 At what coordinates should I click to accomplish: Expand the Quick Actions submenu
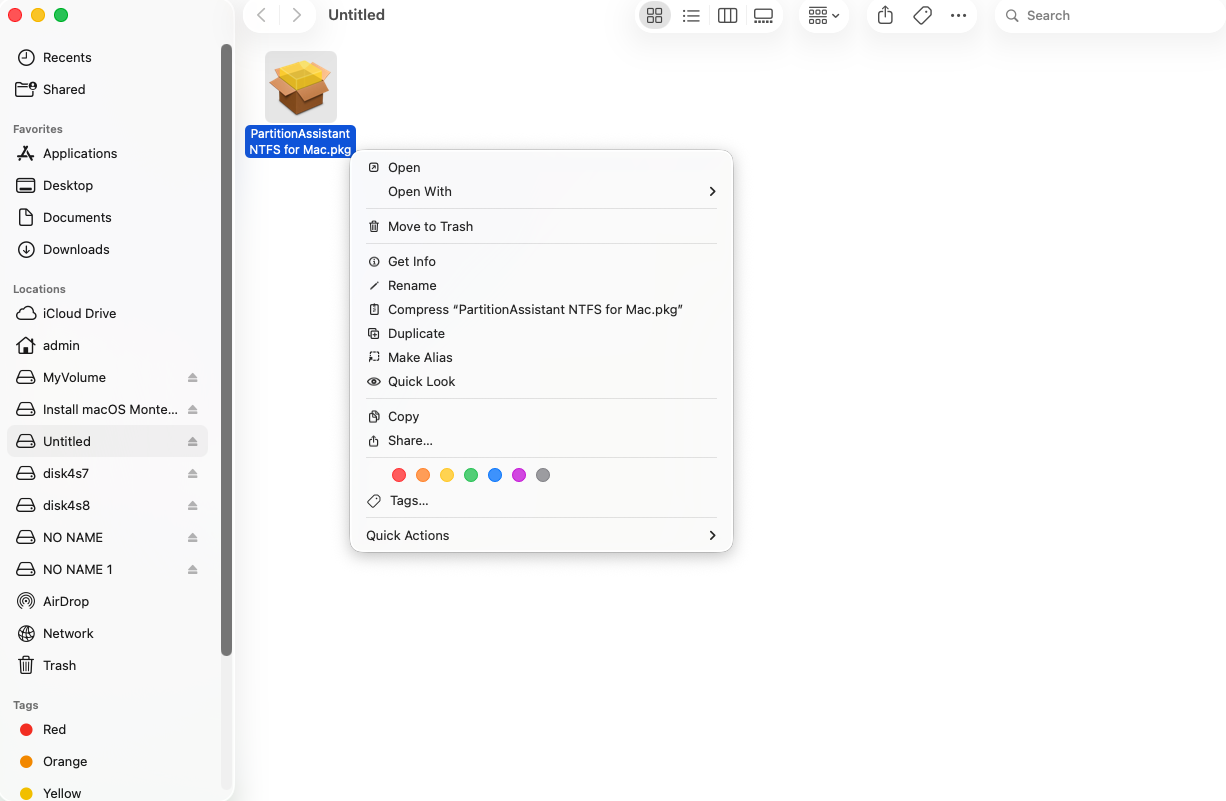coord(541,535)
